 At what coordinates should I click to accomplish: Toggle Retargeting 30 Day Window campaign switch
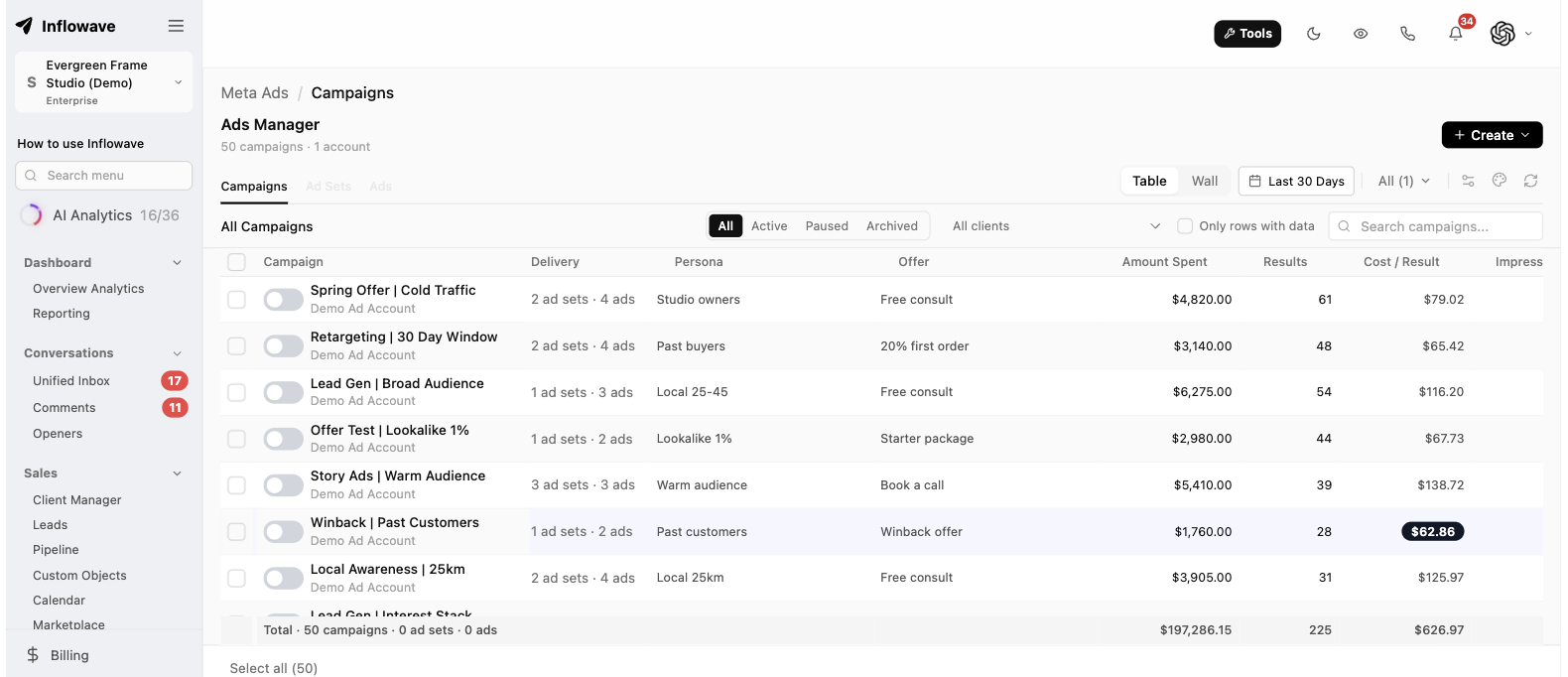[x=283, y=346]
